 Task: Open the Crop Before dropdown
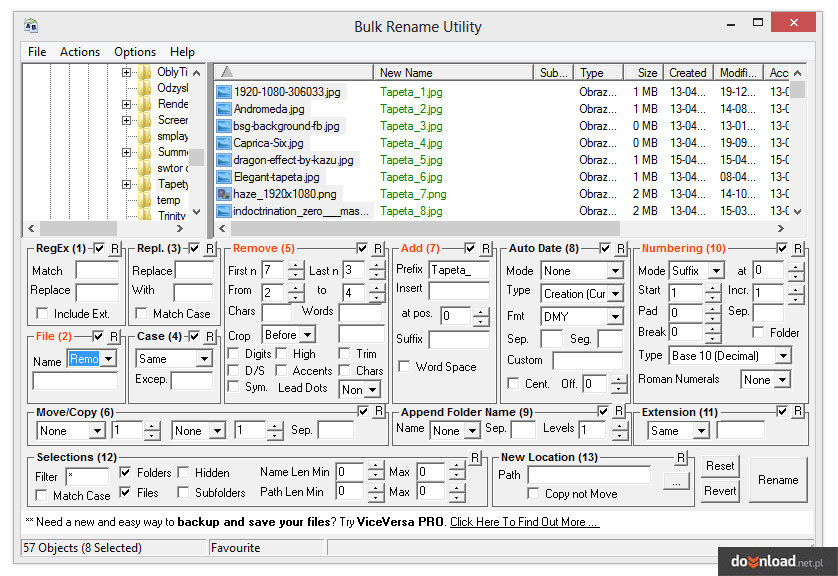pyautogui.click(x=308, y=335)
